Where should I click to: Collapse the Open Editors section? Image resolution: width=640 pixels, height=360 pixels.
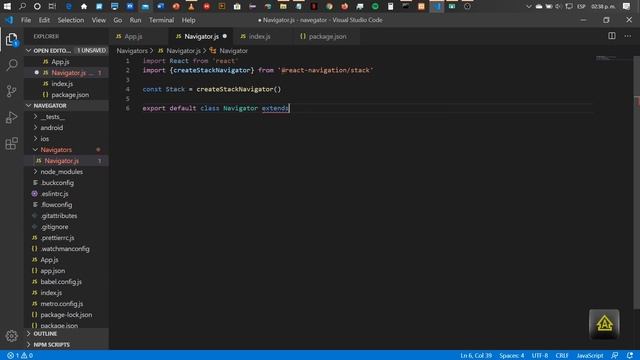66,50
